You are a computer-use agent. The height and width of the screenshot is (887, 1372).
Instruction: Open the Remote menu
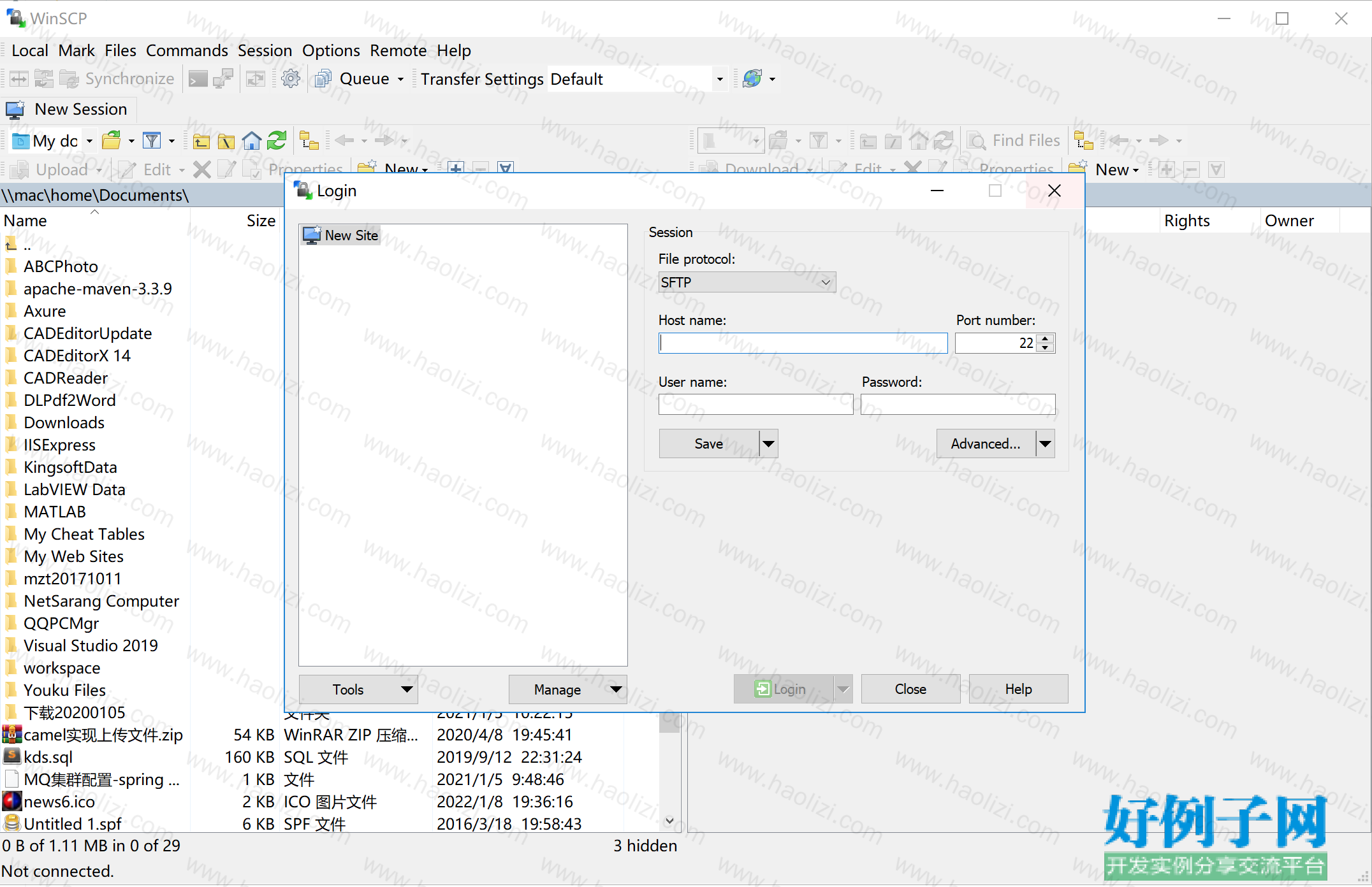398,50
